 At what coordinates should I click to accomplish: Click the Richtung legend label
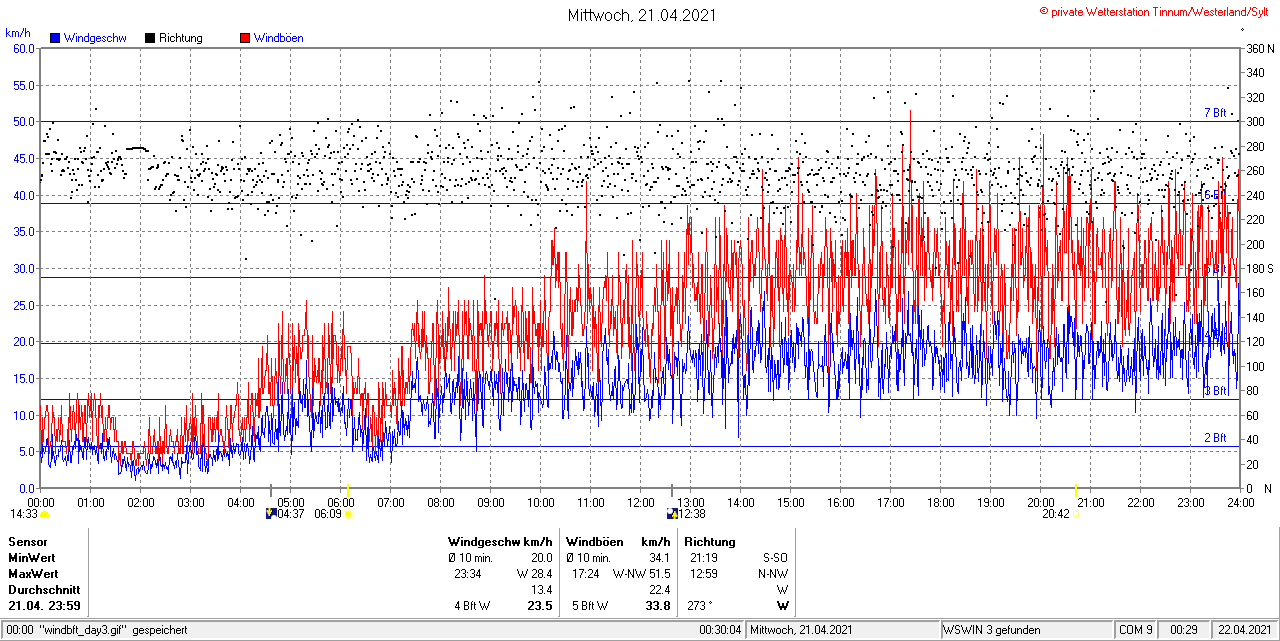pyautogui.click(x=181, y=38)
